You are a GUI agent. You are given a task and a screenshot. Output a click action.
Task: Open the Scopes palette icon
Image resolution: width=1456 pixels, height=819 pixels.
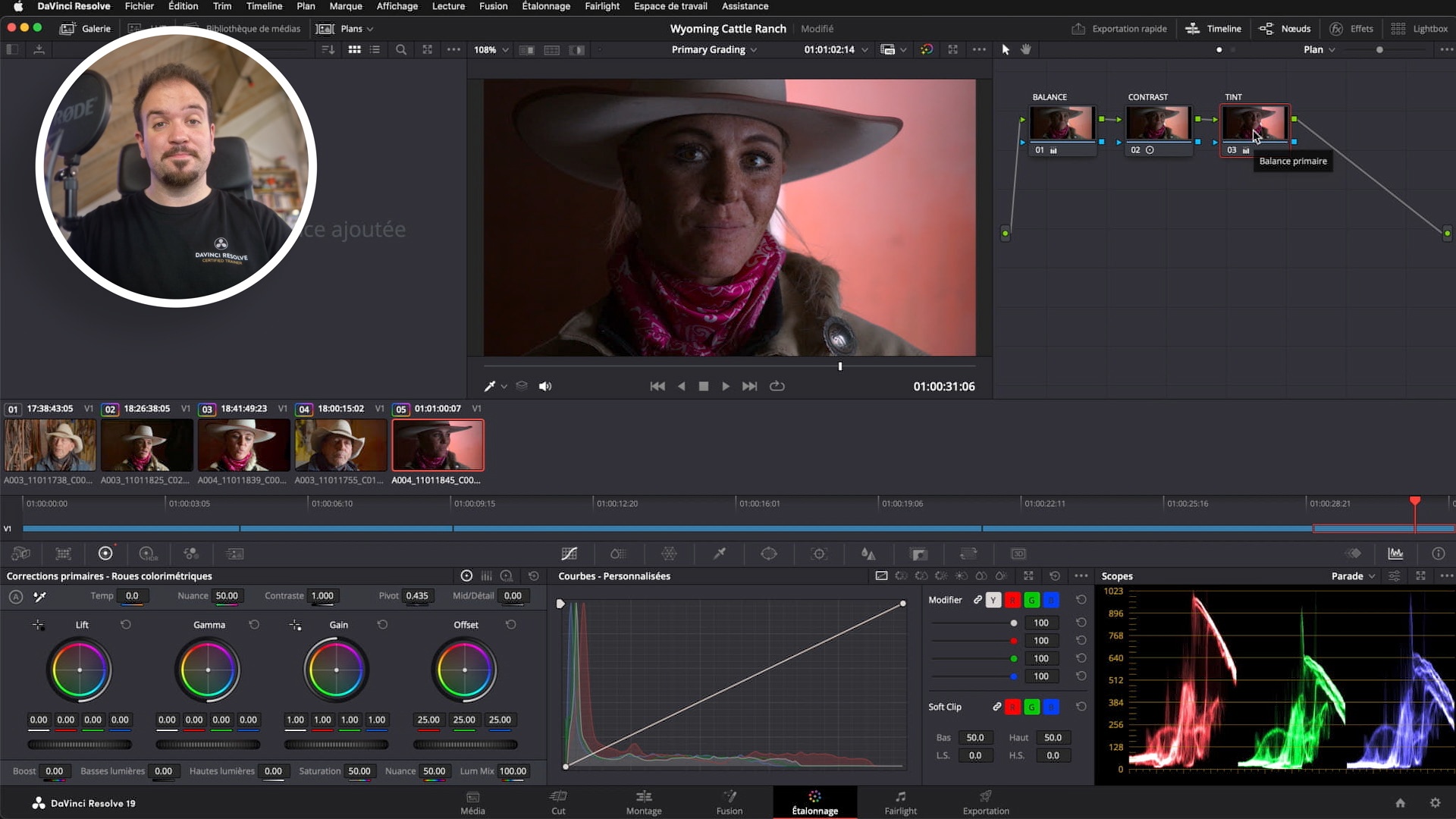click(1395, 554)
